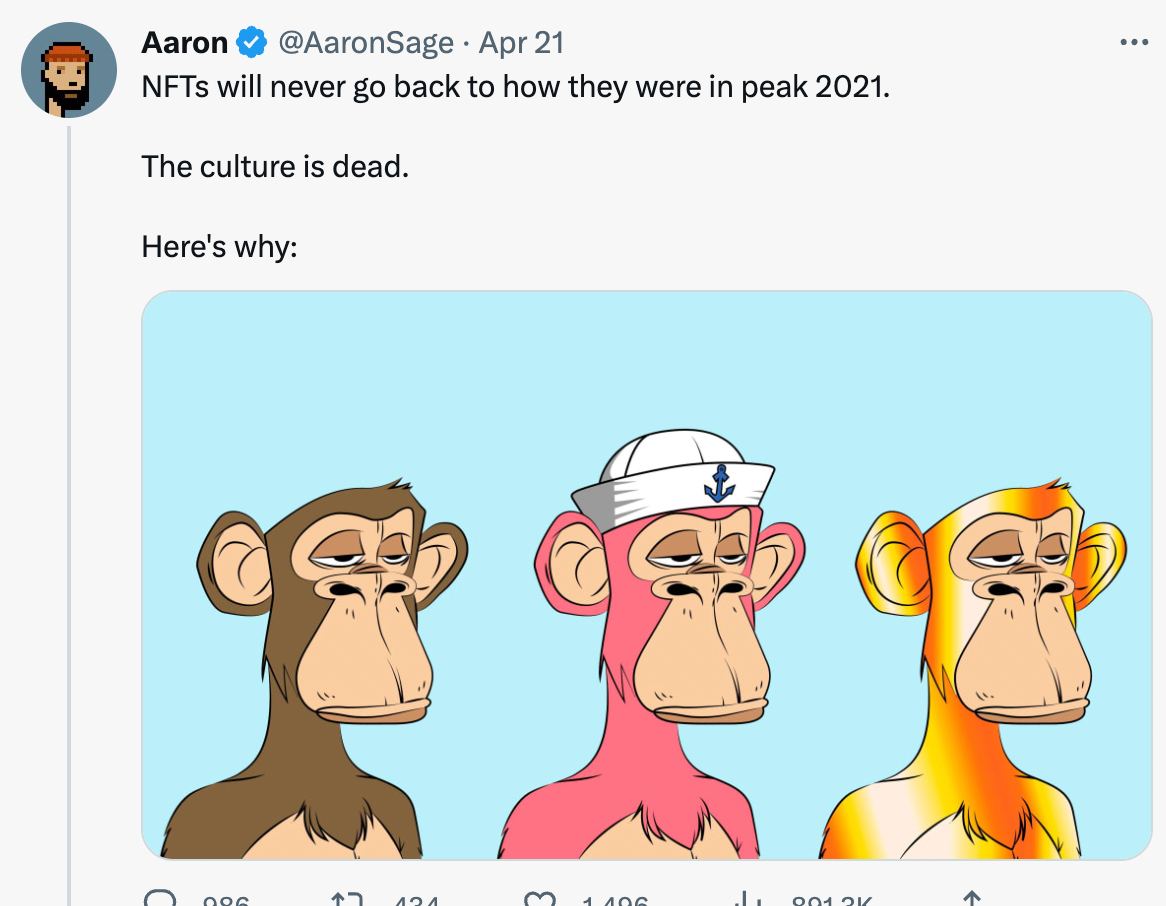Open the Apr 21 timestamp permalink

pyautogui.click(x=521, y=42)
